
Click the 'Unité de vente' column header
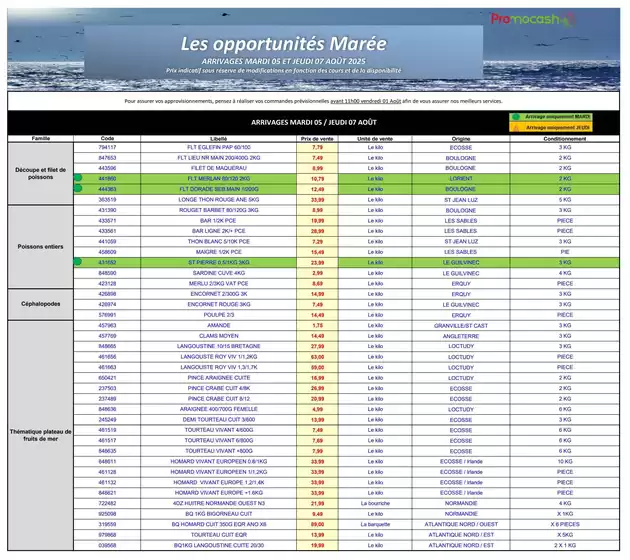pos(375,139)
